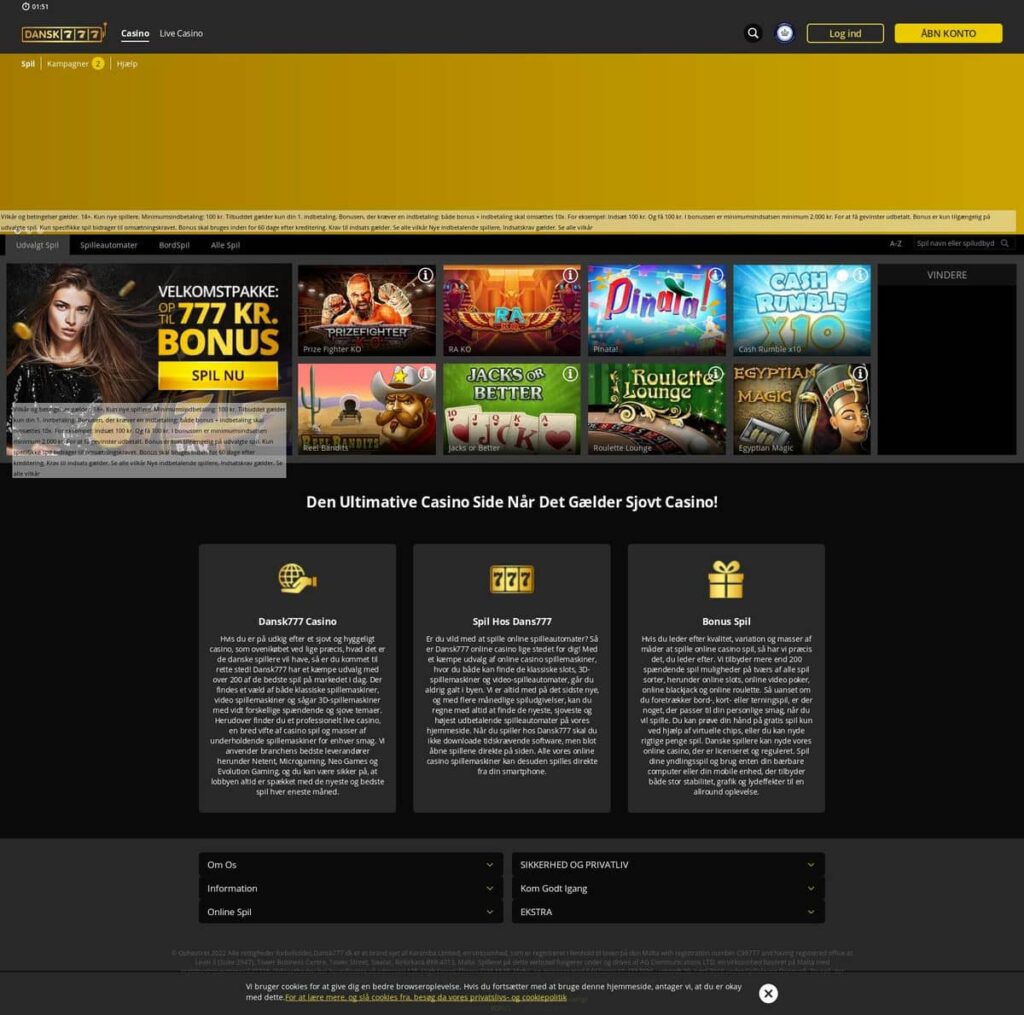Open info icon on Egyptian Magic tile
1024x1015 pixels.
(x=860, y=374)
